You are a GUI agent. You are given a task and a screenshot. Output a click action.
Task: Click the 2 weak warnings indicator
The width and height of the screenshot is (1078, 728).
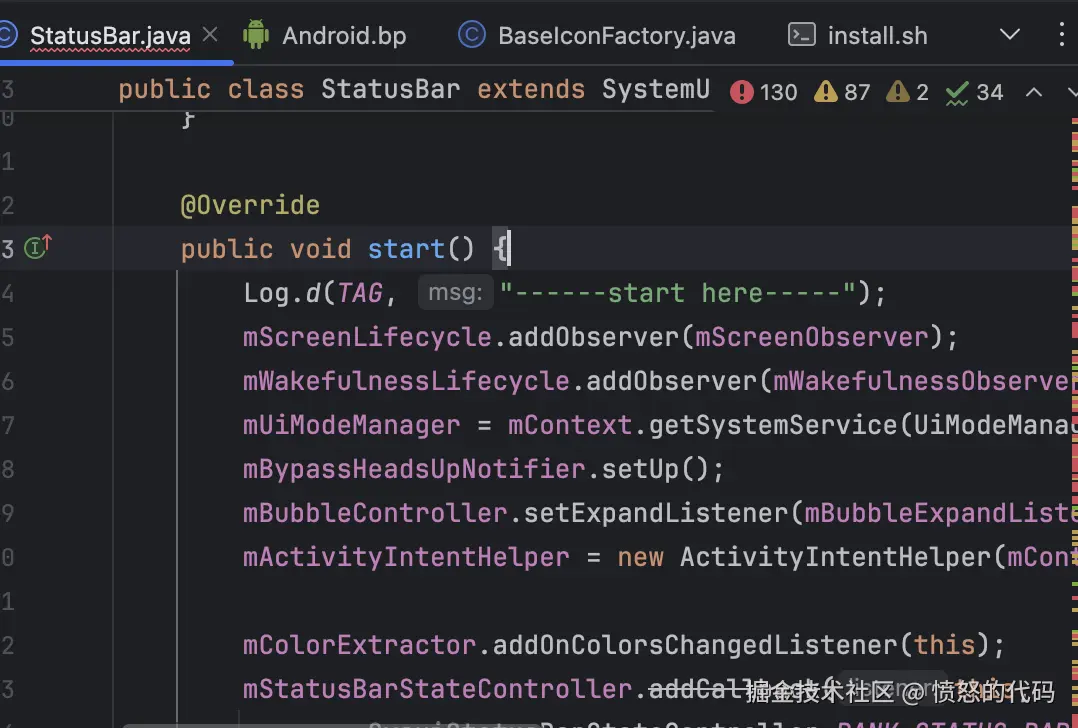[x=908, y=91]
